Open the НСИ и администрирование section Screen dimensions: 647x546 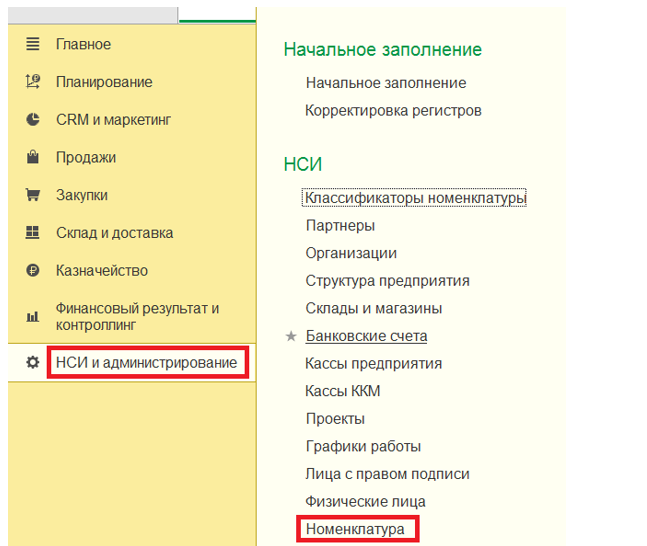[x=146, y=362]
